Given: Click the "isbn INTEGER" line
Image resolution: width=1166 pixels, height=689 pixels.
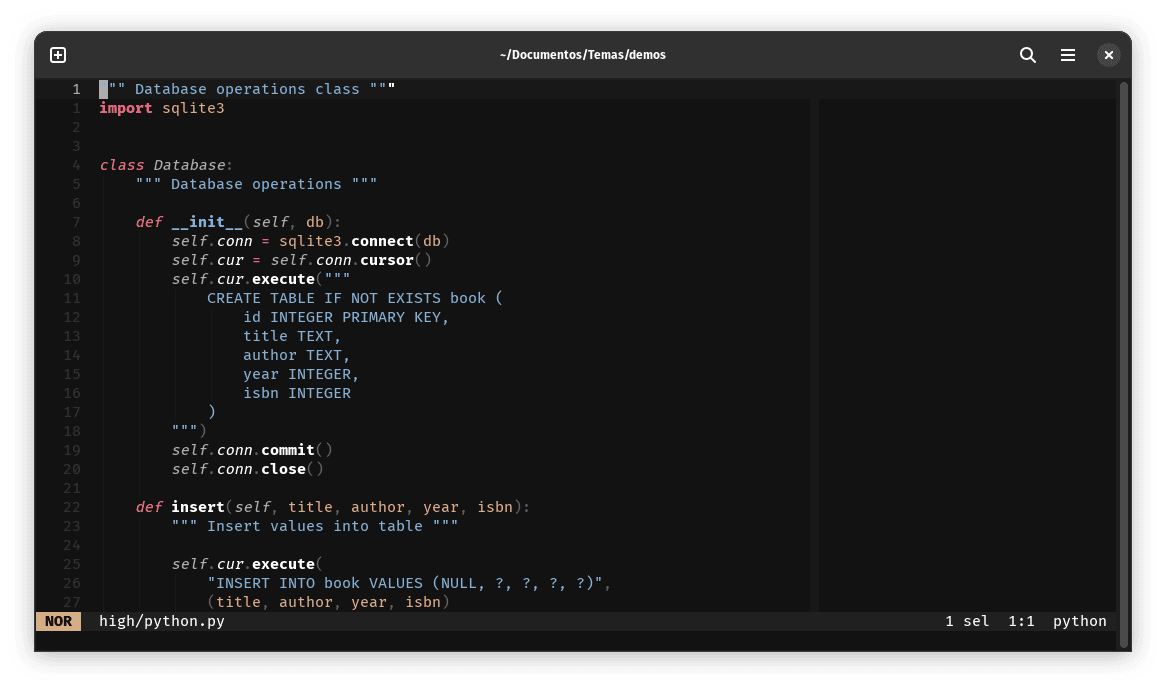Looking at the screenshot, I should pyautogui.click(x=297, y=393).
